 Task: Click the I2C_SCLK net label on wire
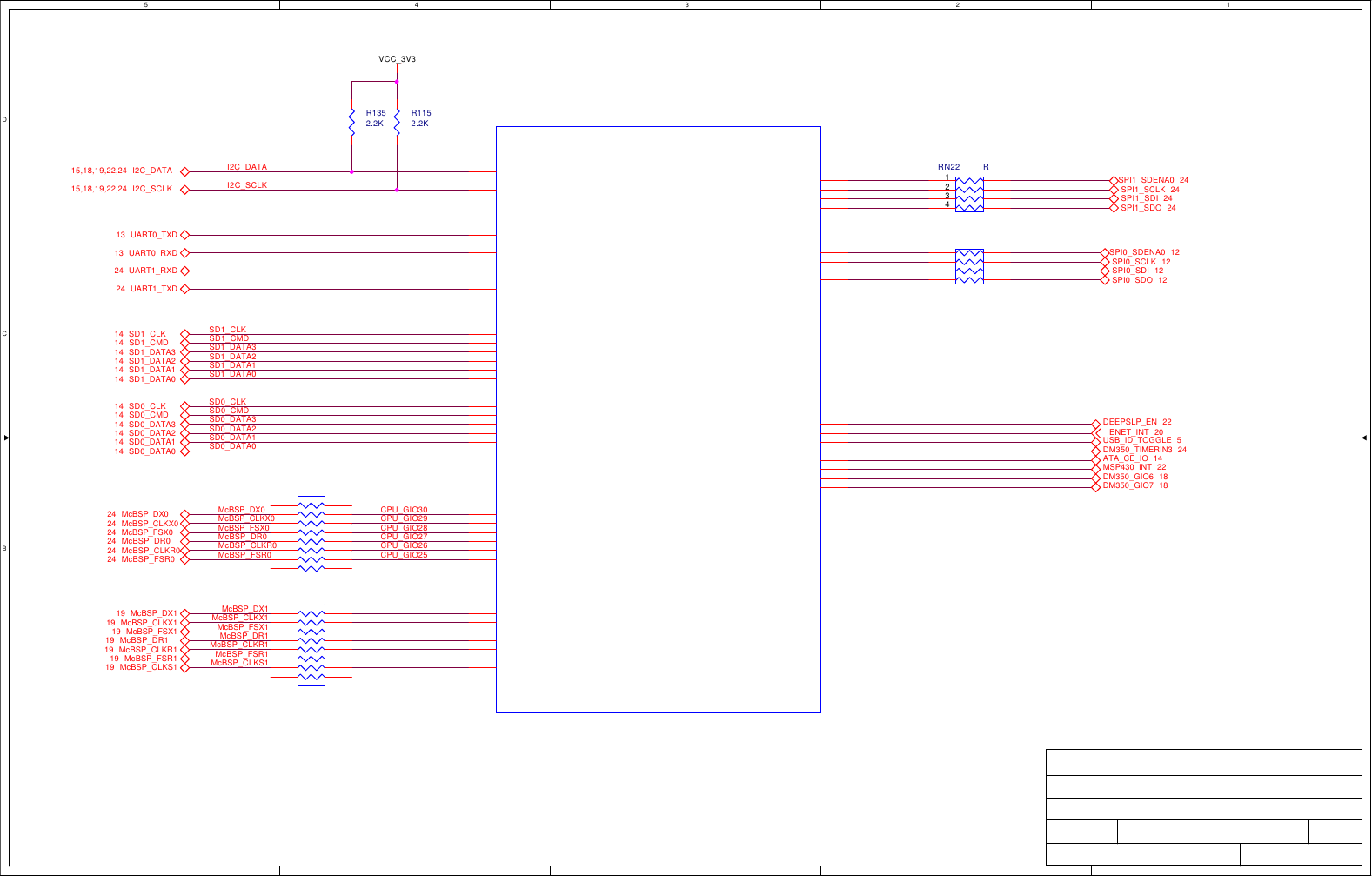(x=247, y=185)
